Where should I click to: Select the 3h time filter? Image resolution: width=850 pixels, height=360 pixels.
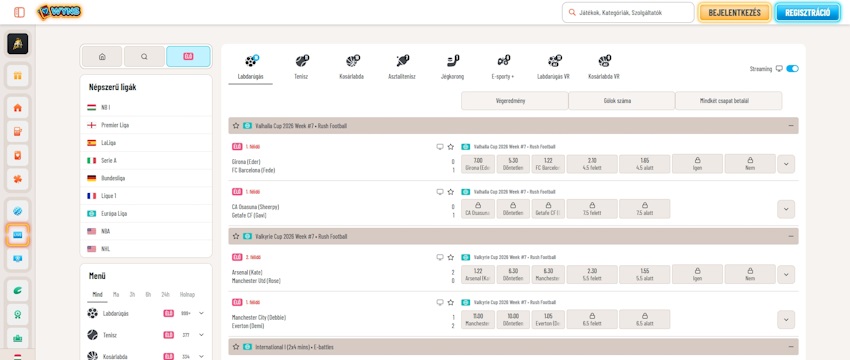click(132, 294)
